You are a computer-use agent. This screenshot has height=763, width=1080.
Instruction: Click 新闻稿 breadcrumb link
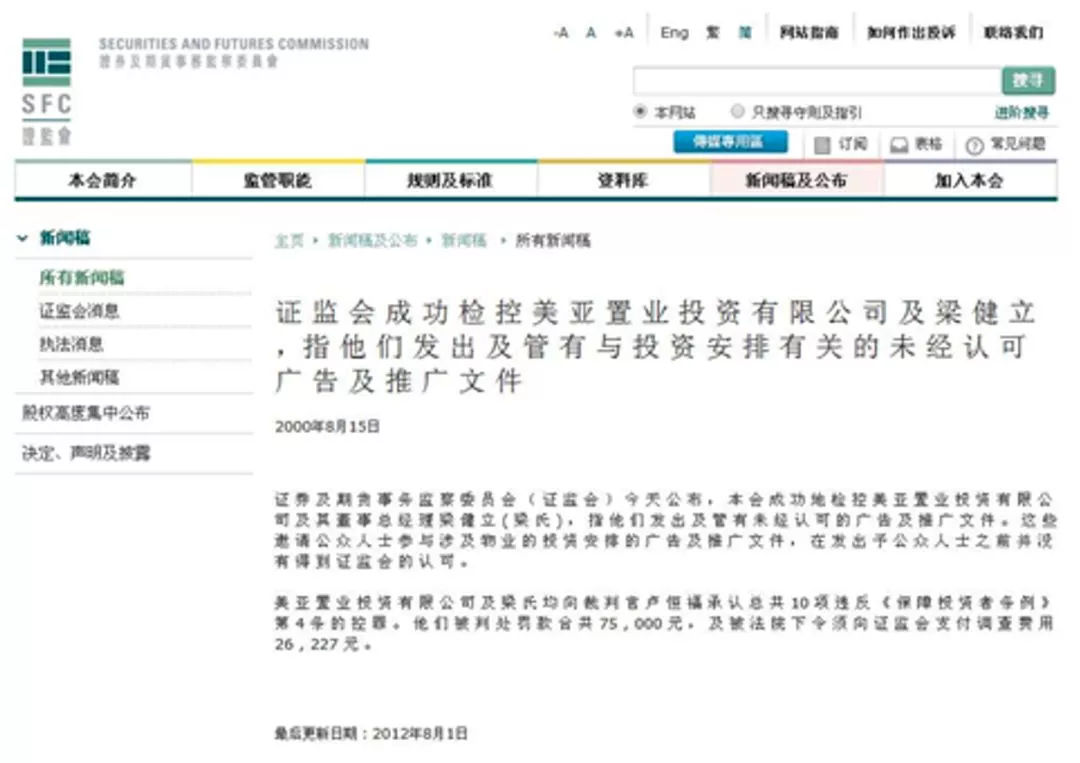[x=464, y=240]
